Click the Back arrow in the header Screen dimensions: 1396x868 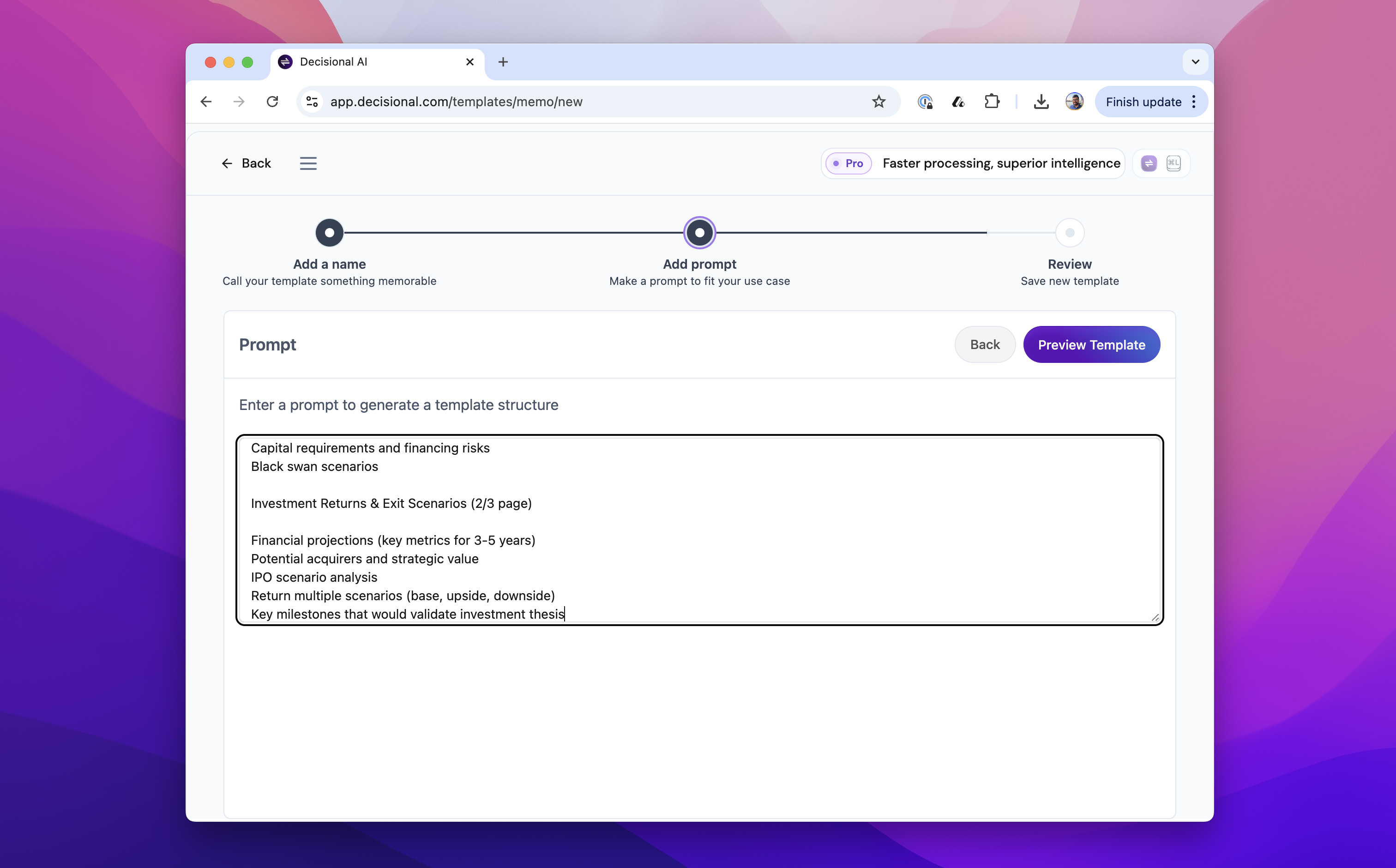coord(246,163)
